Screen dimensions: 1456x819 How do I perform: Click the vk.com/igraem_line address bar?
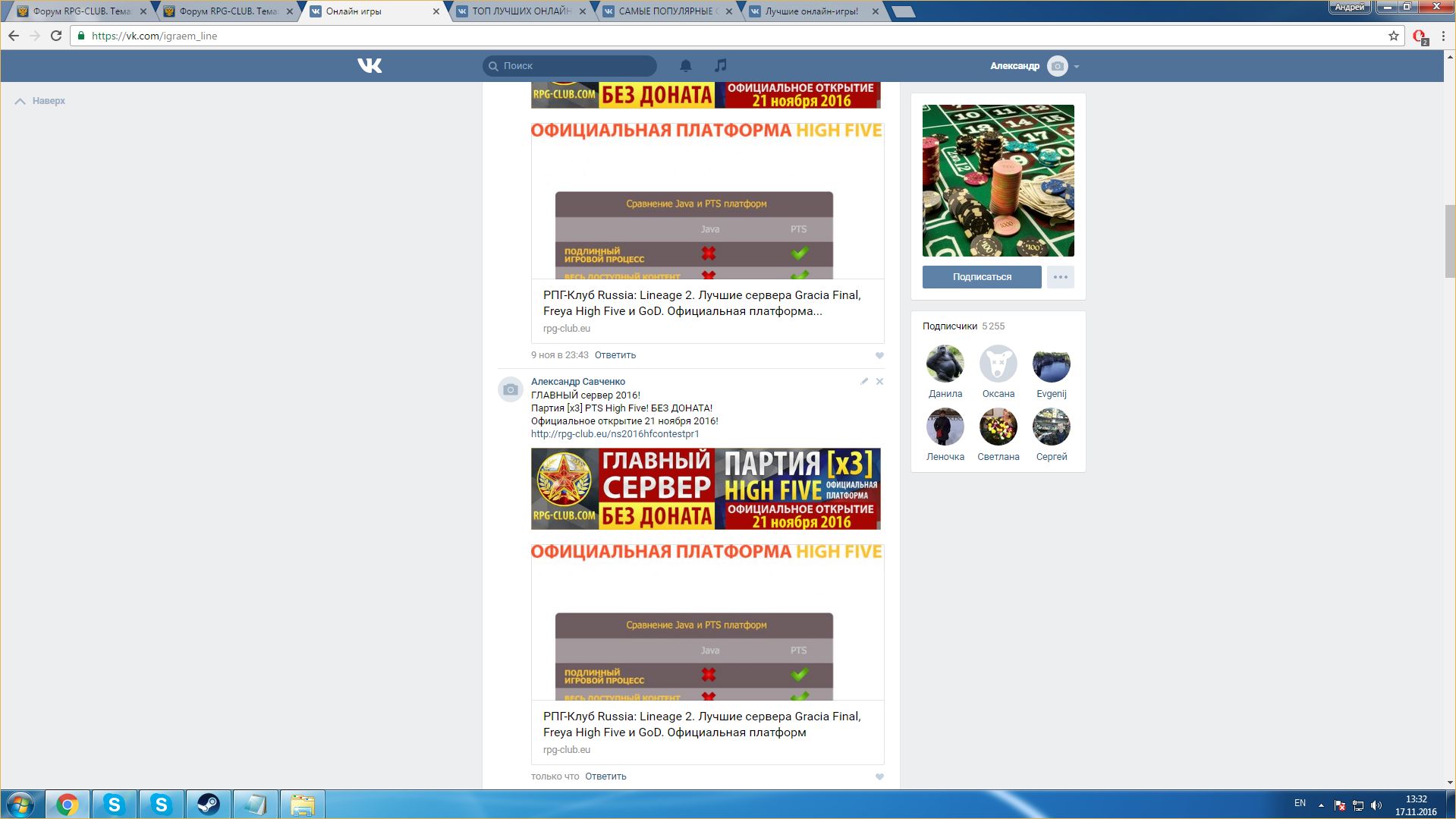tap(736, 36)
